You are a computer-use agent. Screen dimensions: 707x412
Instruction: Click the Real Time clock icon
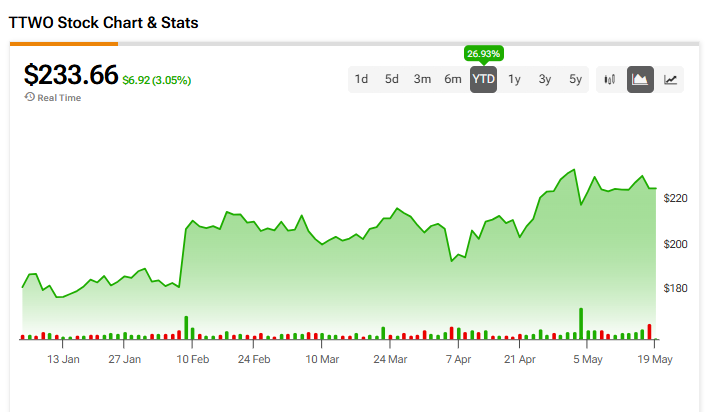[30, 97]
